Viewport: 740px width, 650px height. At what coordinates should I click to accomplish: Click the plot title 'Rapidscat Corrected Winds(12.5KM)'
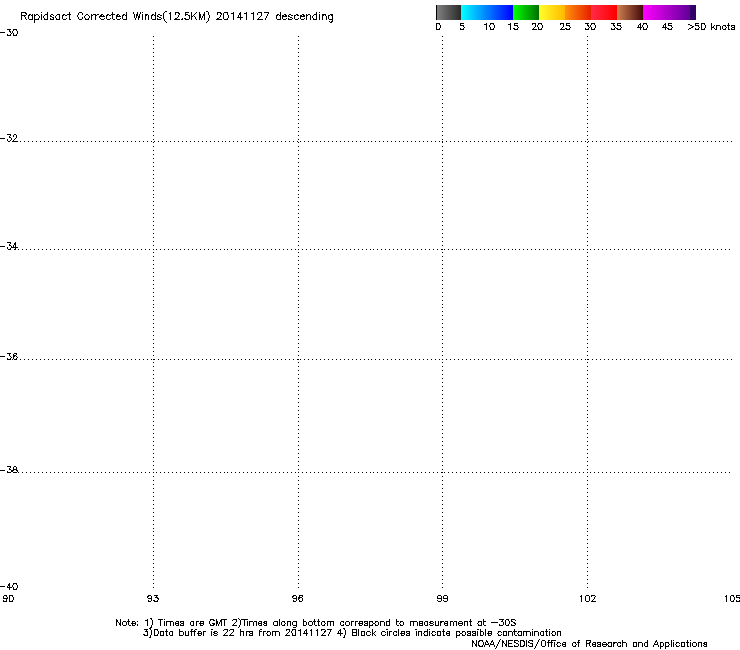click(x=115, y=17)
